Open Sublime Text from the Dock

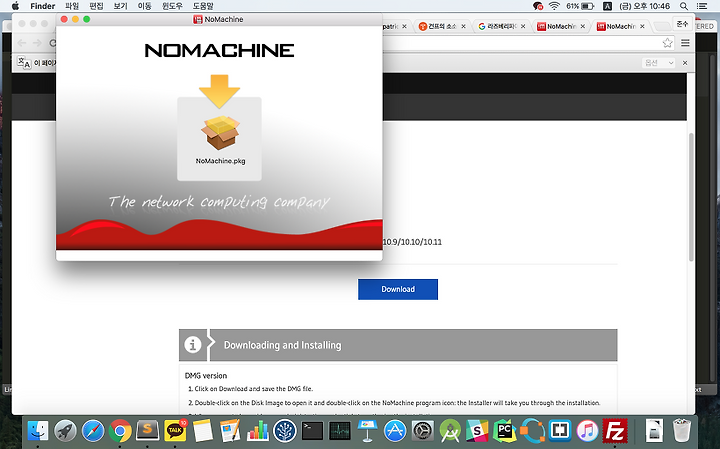(x=147, y=431)
